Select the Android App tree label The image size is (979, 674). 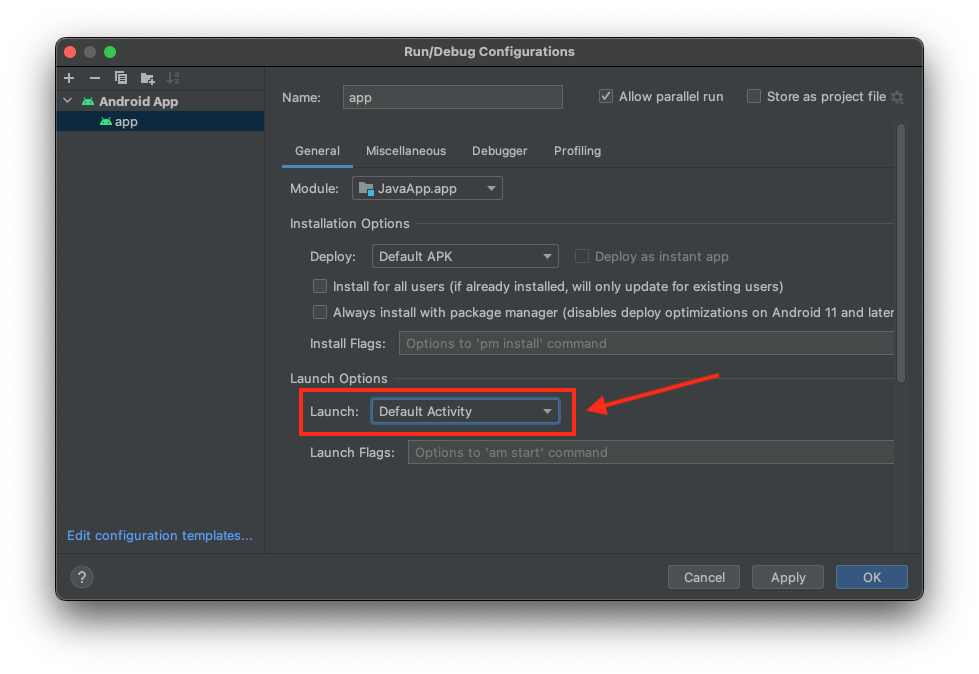coord(139,101)
